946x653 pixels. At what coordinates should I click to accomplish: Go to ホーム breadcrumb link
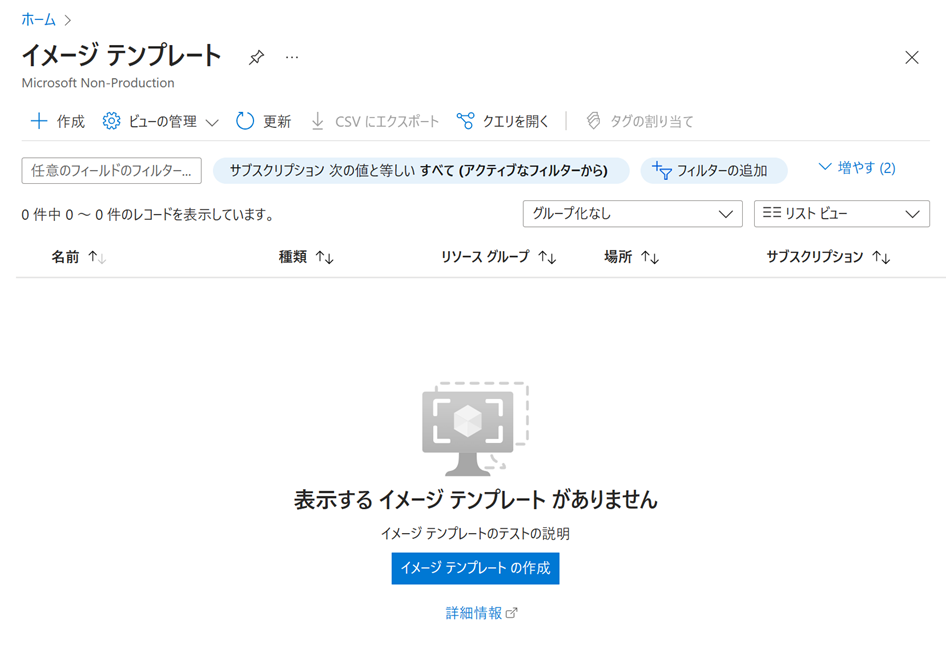(x=39, y=19)
